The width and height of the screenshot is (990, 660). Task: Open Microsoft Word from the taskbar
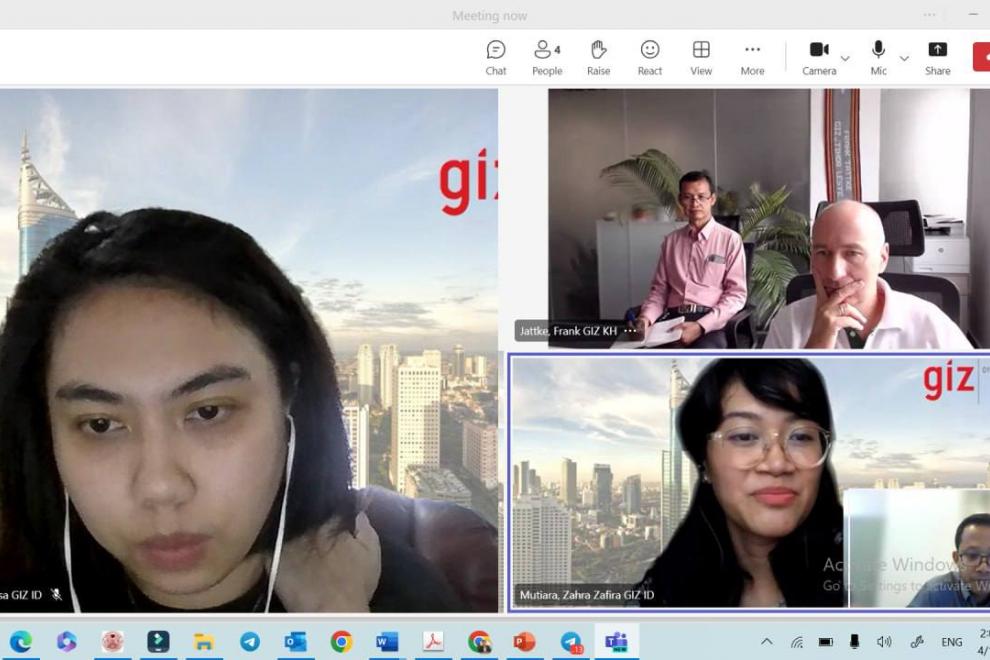pos(387,641)
